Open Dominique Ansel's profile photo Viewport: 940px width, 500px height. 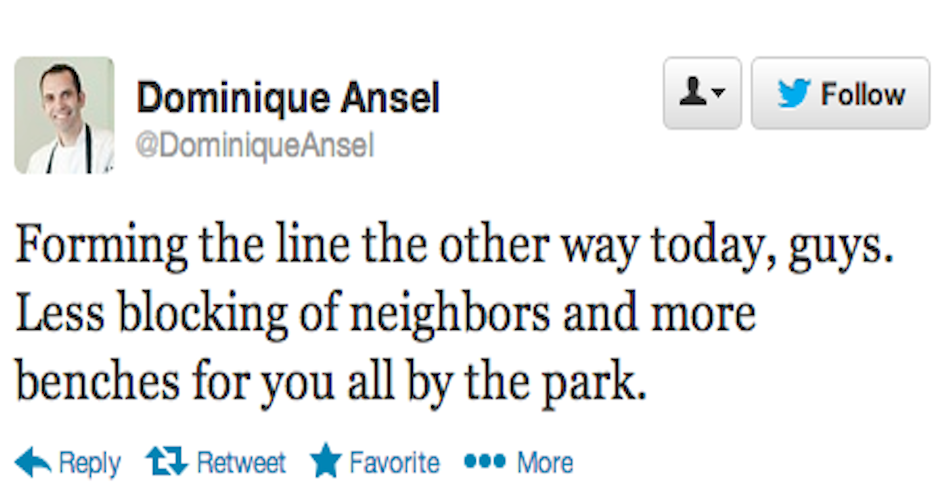tap(64, 115)
